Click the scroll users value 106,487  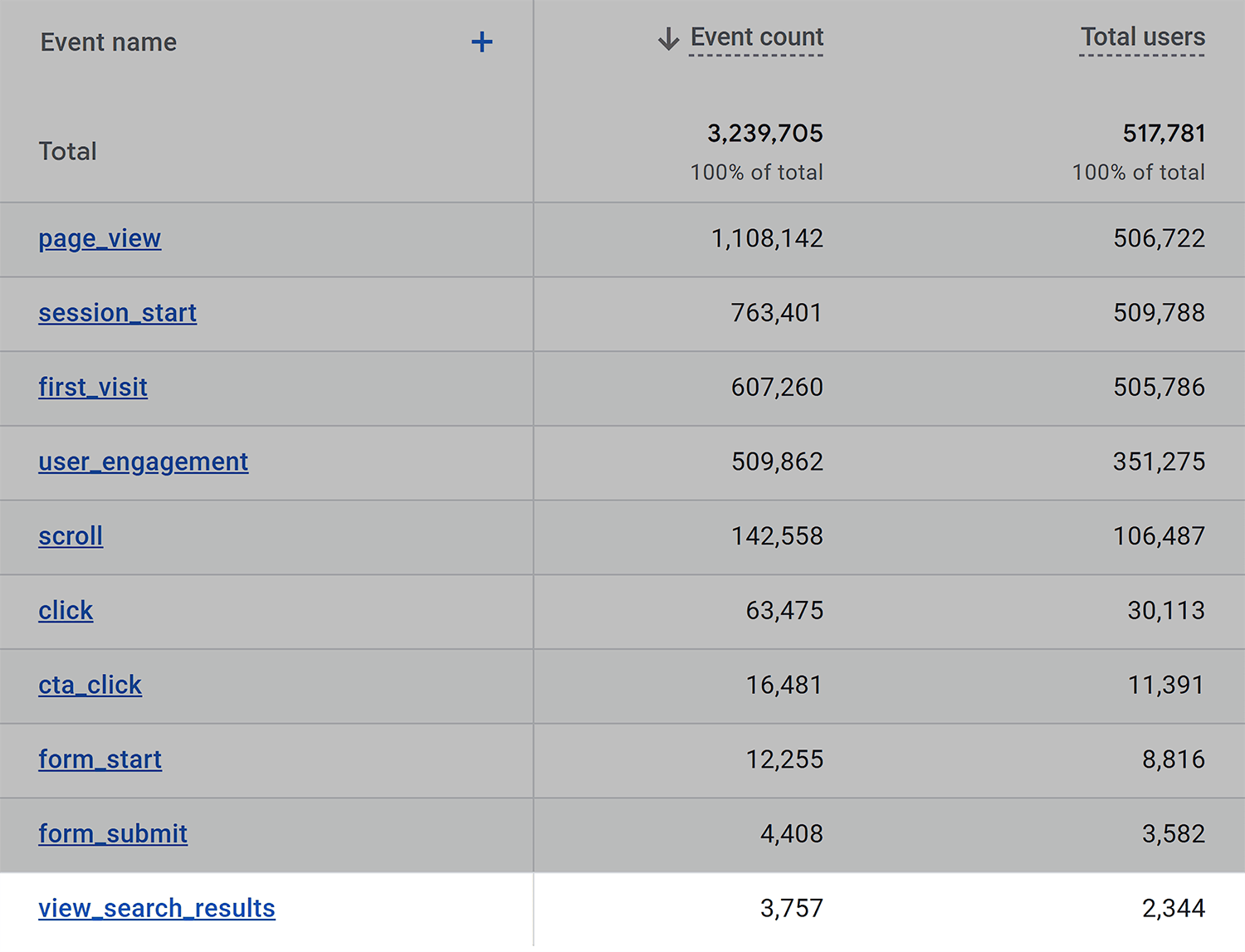1160,536
